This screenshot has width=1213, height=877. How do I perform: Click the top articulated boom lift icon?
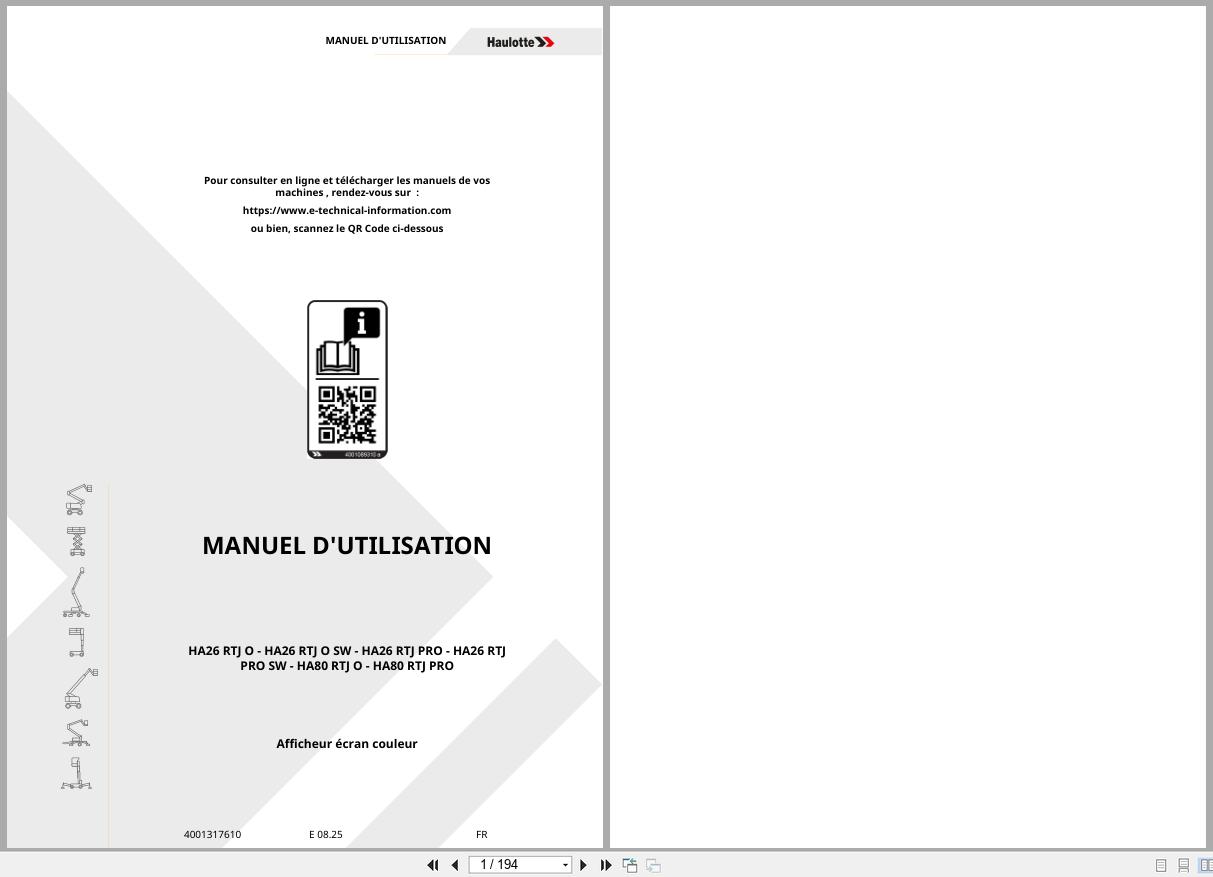[78, 500]
